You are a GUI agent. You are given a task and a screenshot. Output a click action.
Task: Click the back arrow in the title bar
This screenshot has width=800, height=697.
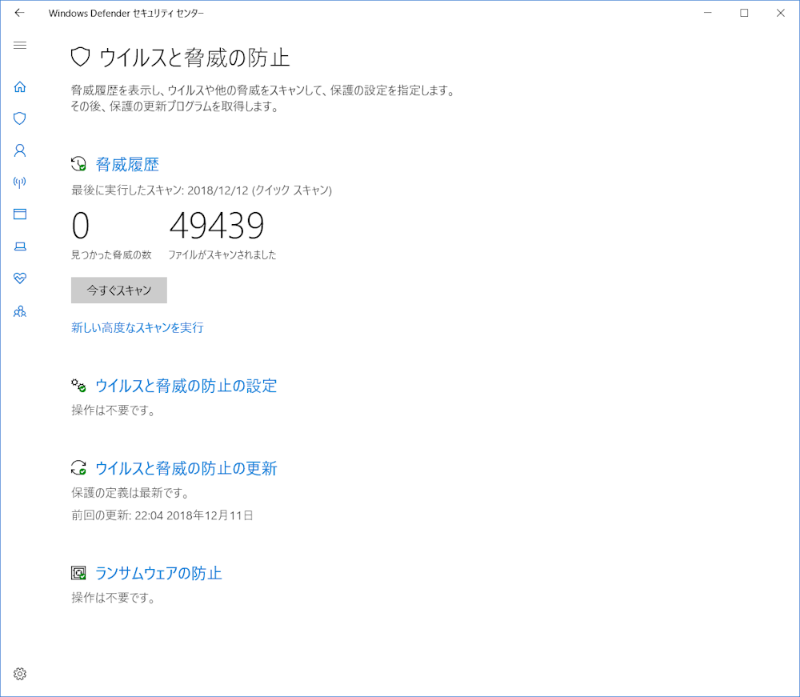(19, 13)
